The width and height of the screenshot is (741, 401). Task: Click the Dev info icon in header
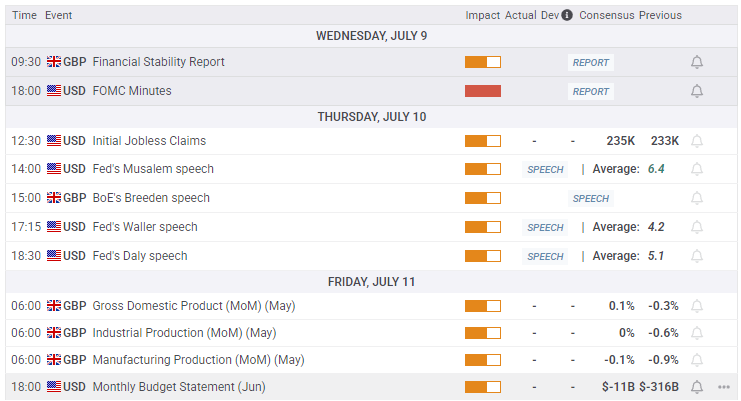pyautogui.click(x=567, y=15)
